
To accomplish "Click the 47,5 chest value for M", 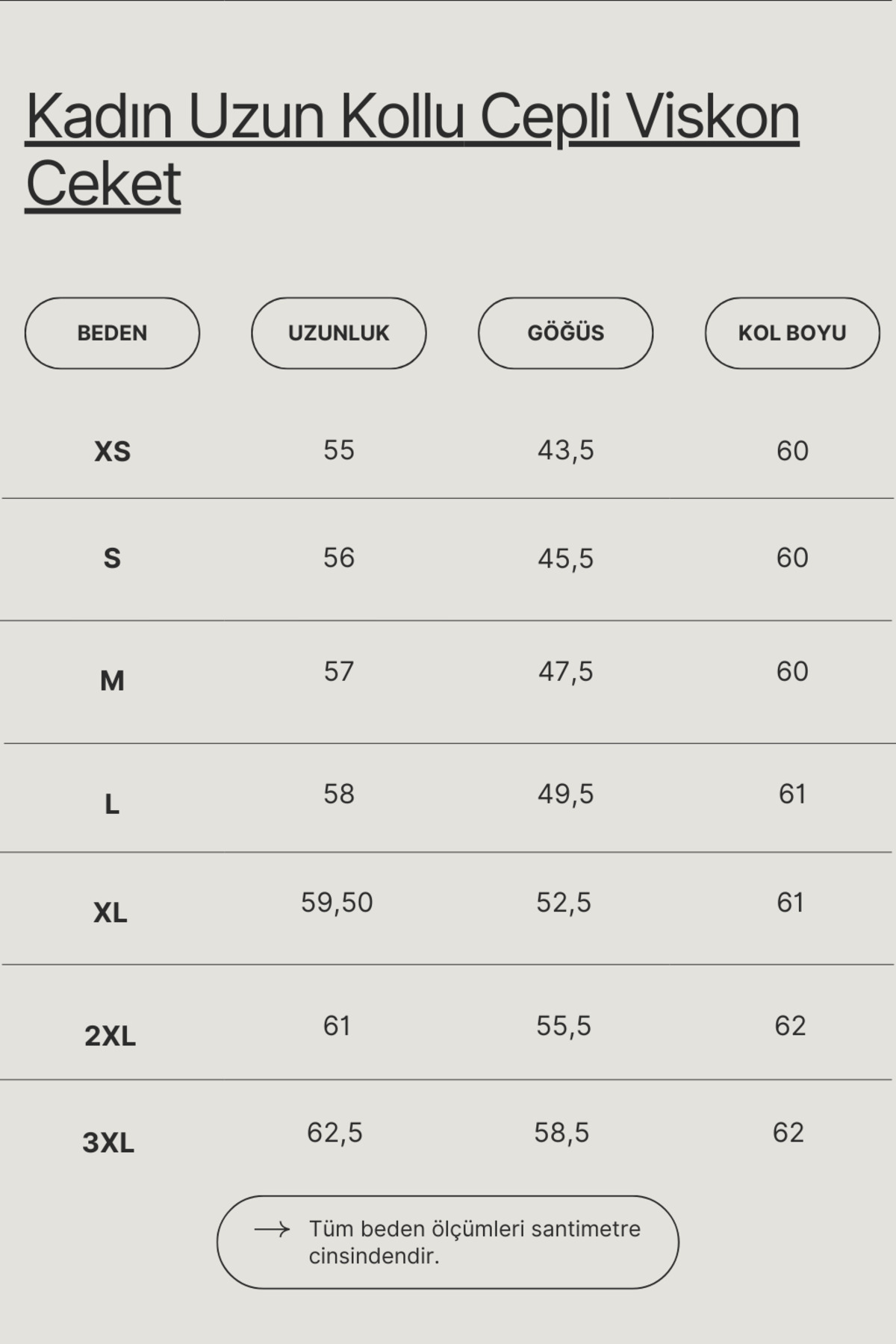I will pos(565,671).
